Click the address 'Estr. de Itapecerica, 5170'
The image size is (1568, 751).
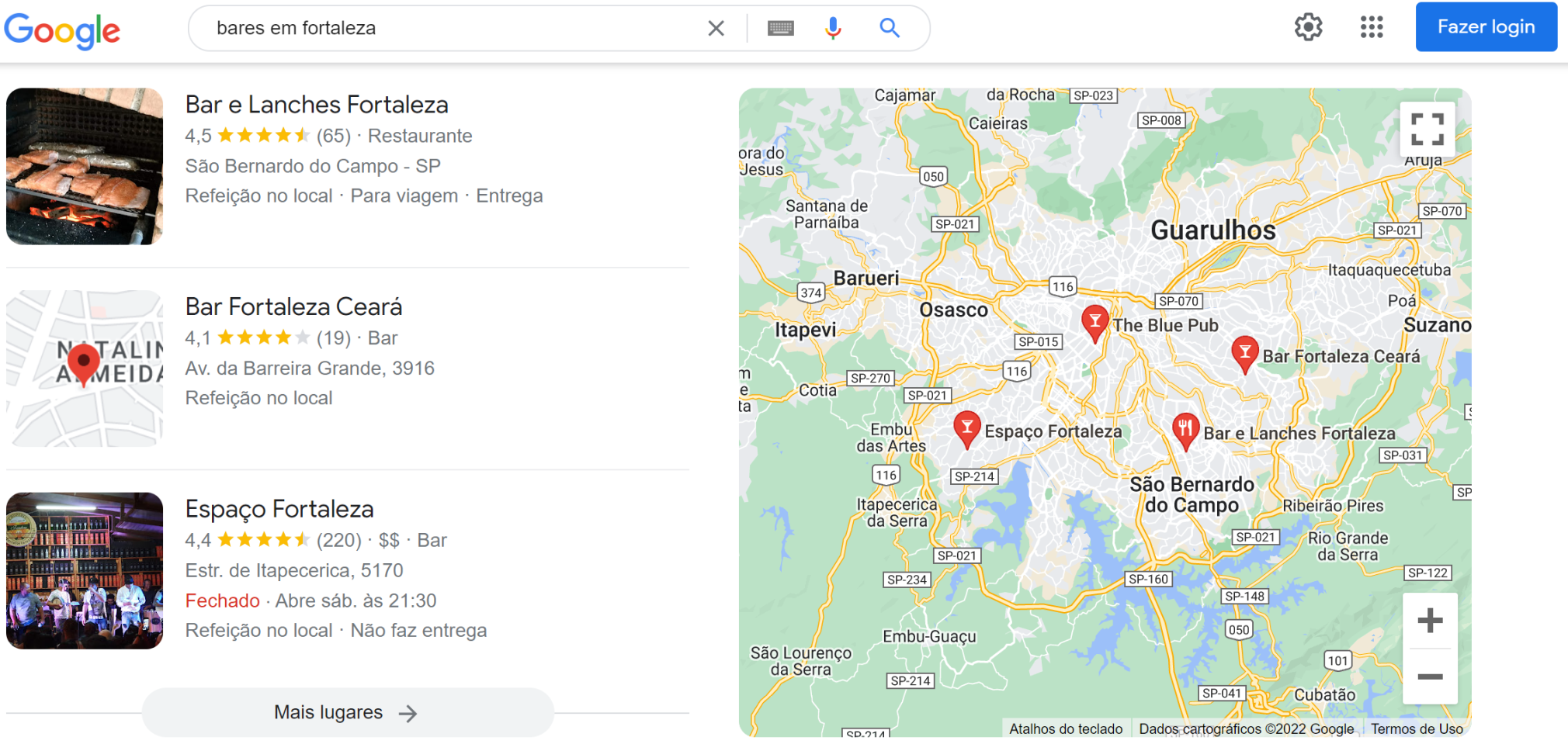(294, 570)
